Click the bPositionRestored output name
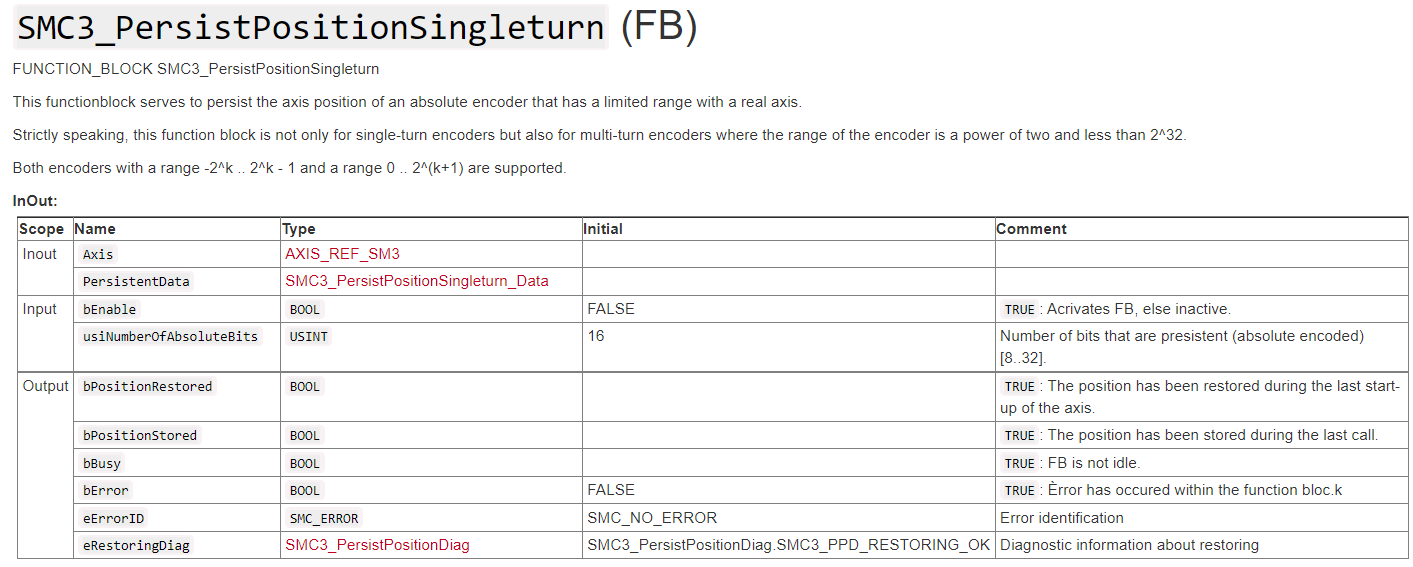The width and height of the screenshot is (1413, 567). (x=147, y=387)
